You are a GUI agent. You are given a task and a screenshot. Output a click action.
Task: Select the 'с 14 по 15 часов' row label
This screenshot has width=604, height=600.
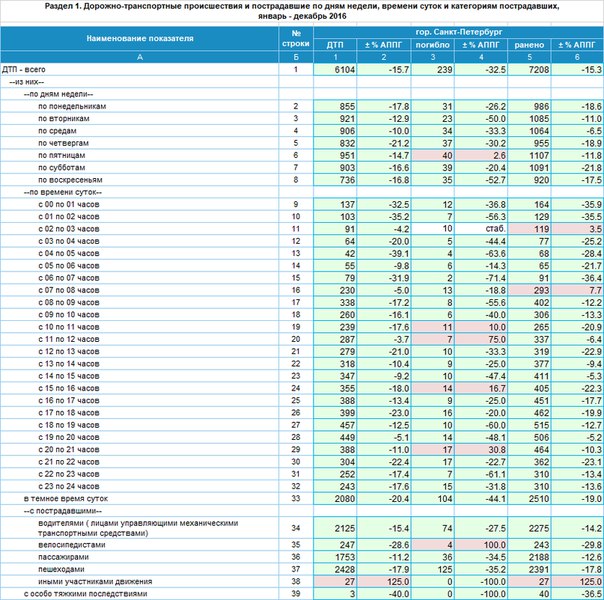(69, 376)
